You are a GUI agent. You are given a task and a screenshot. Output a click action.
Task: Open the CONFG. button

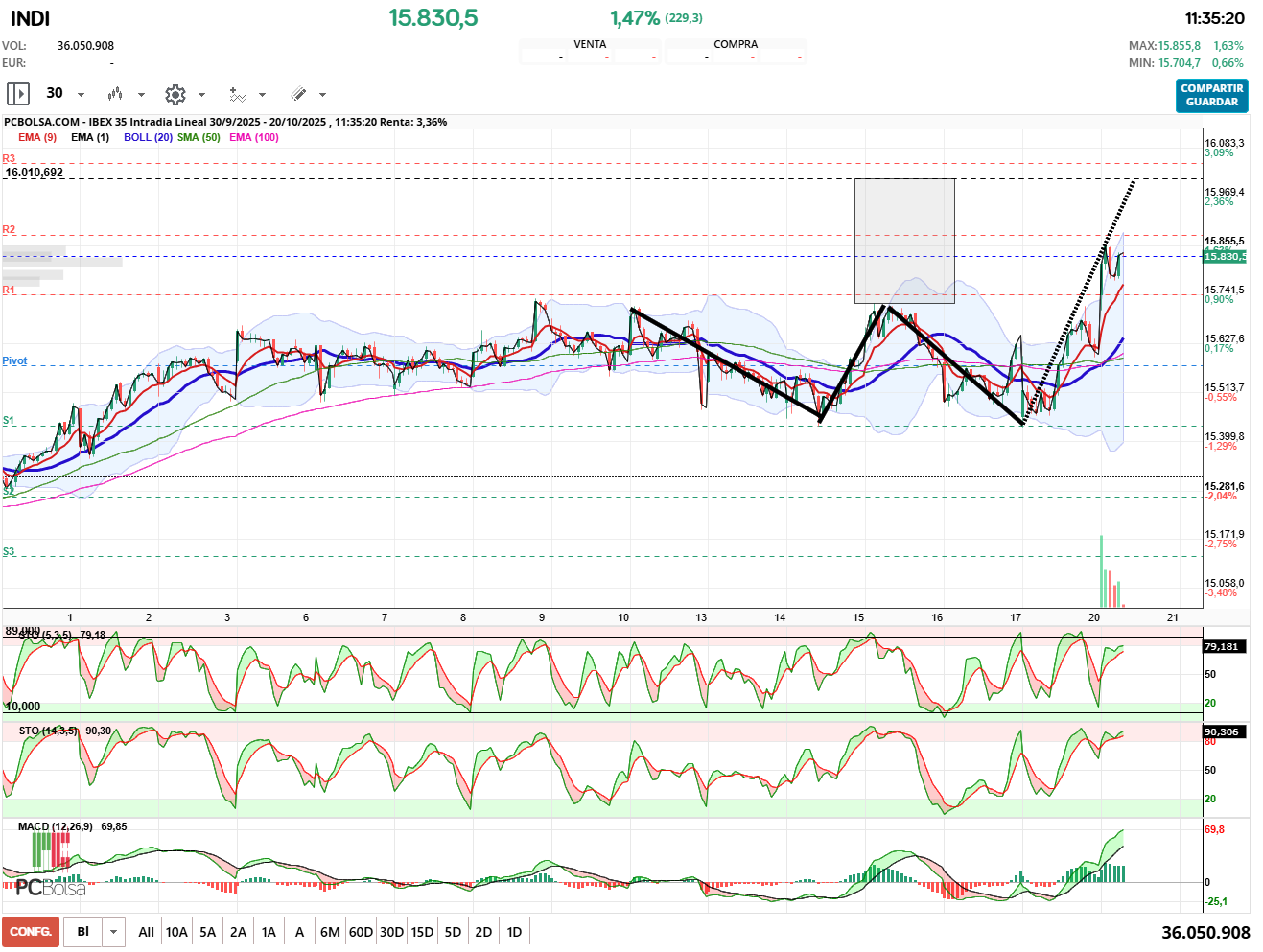pyautogui.click(x=31, y=932)
